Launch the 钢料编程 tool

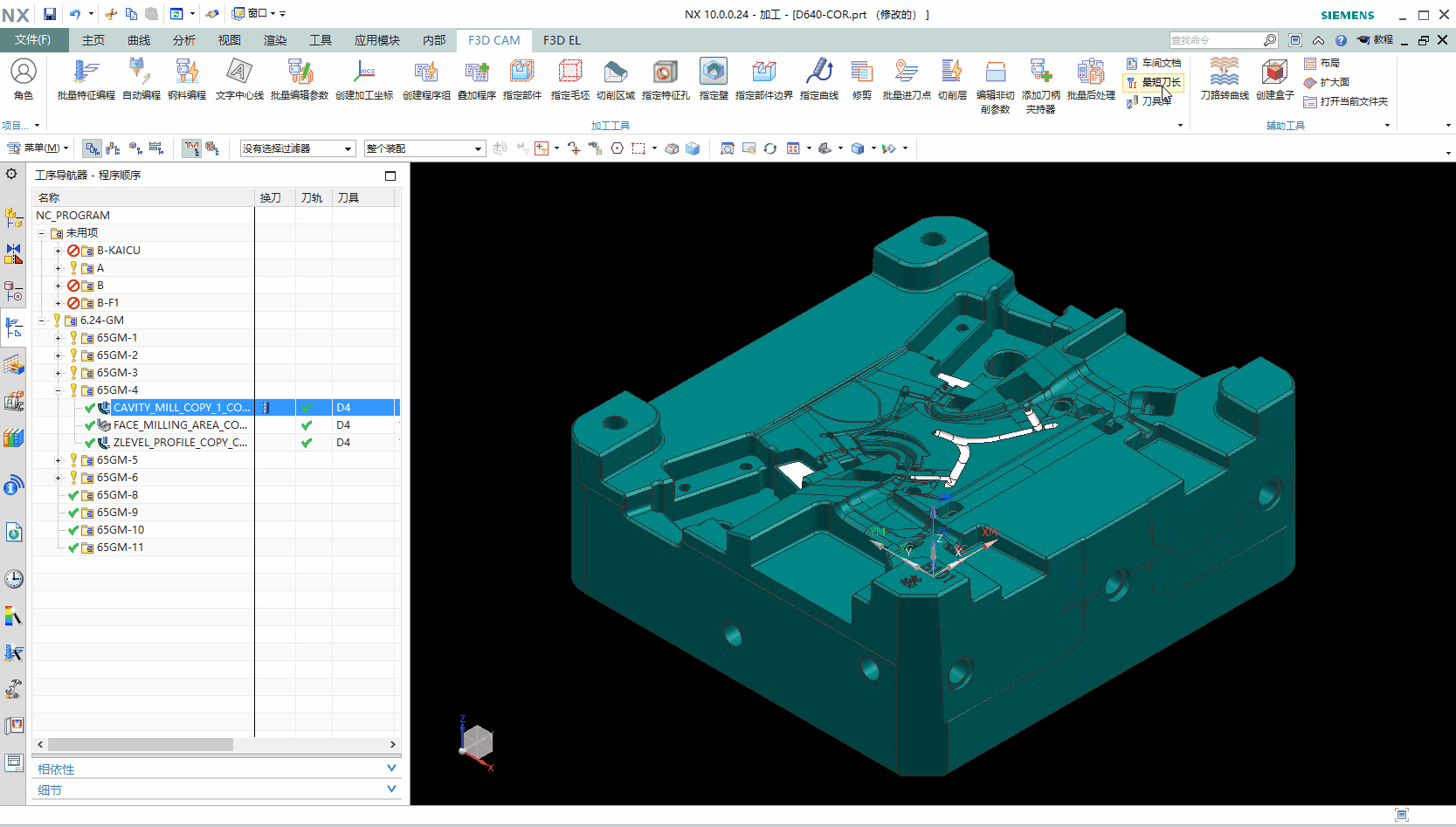[x=187, y=79]
